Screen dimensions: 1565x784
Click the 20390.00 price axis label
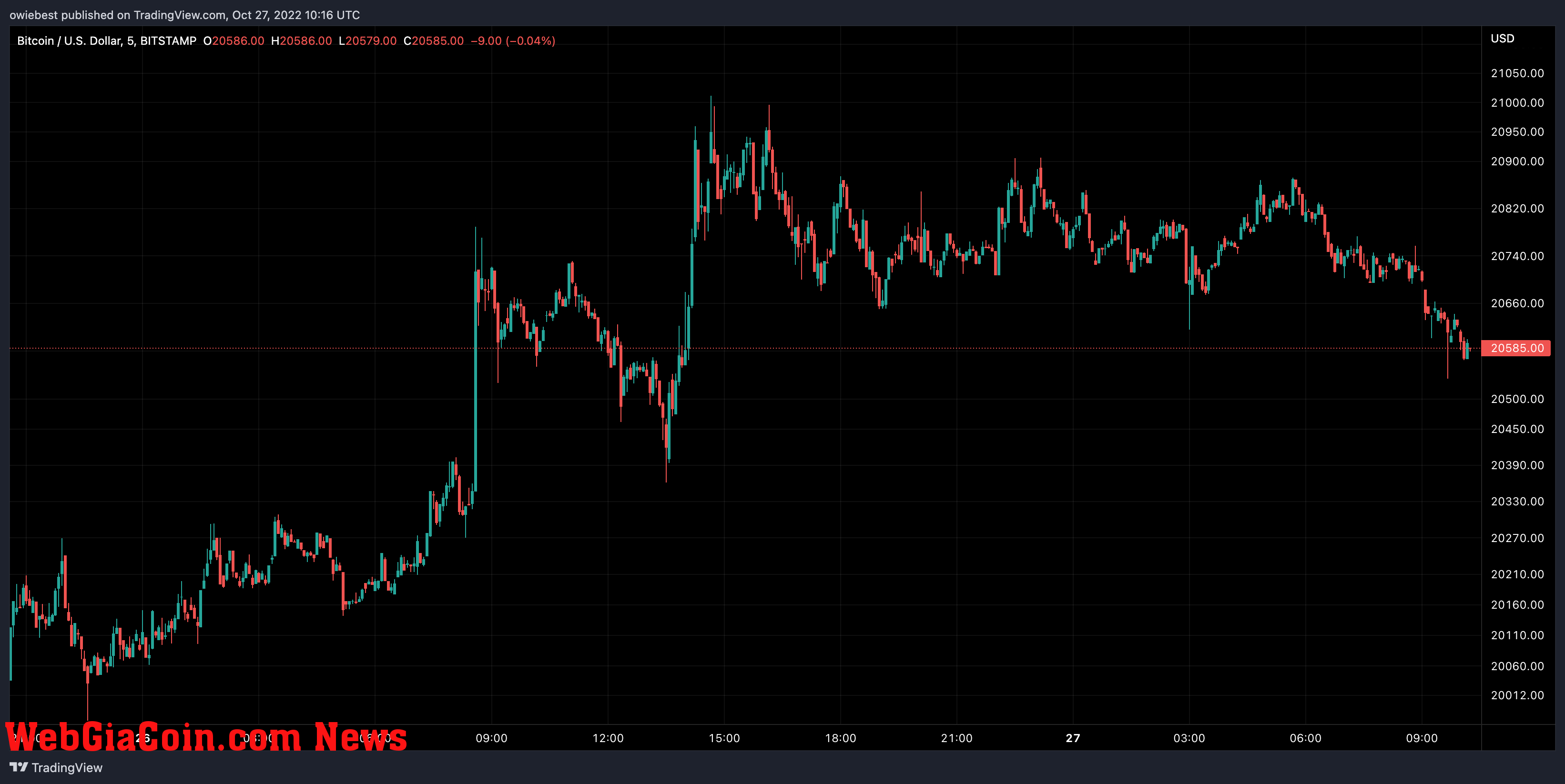pyautogui.click(x=1517, y=465)
